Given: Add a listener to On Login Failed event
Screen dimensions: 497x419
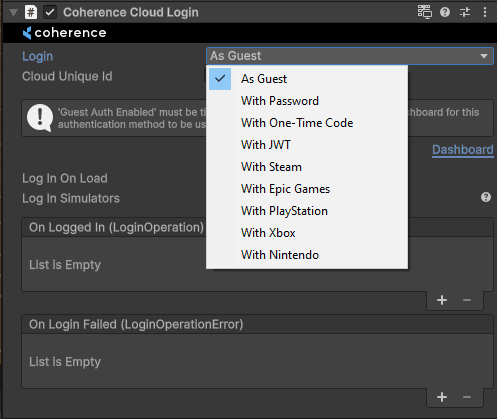Looking at the screenshot, I should [442, 397].
